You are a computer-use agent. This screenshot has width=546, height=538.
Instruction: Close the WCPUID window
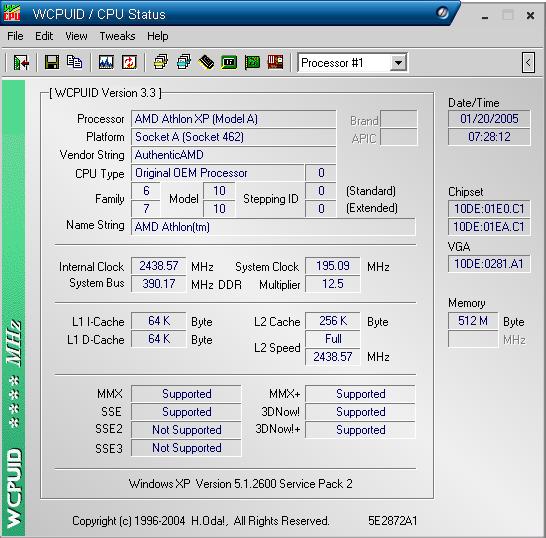point(530,16)
